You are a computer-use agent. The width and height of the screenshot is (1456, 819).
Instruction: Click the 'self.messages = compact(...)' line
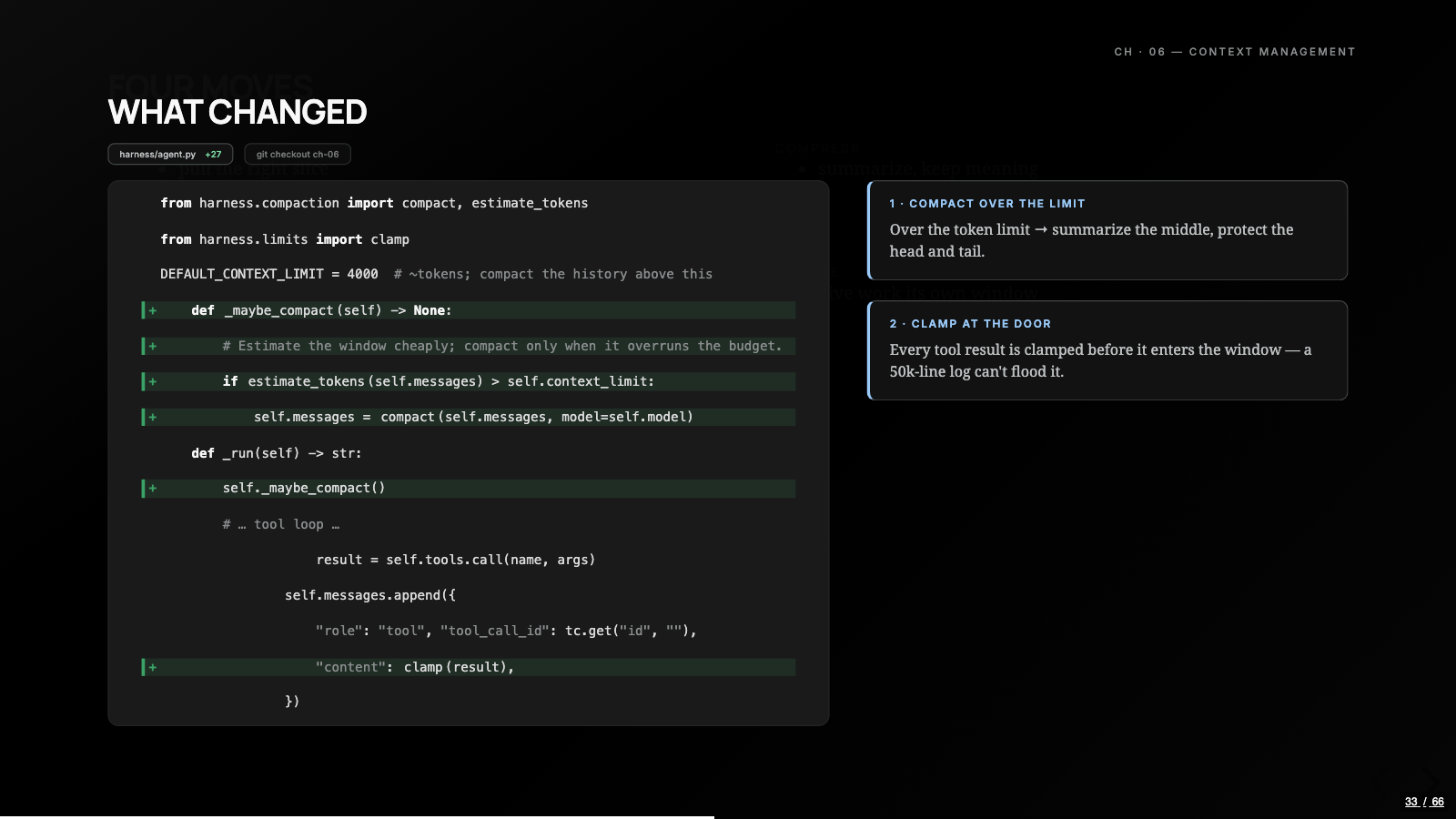coord(469,417)
